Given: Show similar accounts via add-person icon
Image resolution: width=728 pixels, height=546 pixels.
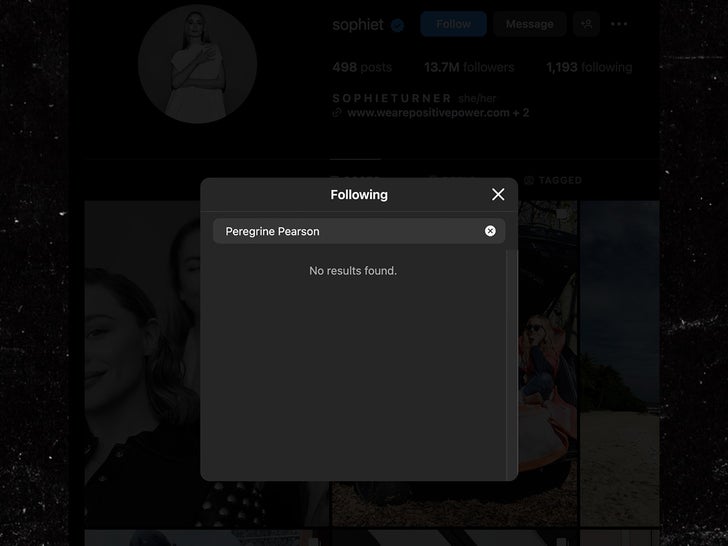Looking at the screenshot, I should 587,24.
